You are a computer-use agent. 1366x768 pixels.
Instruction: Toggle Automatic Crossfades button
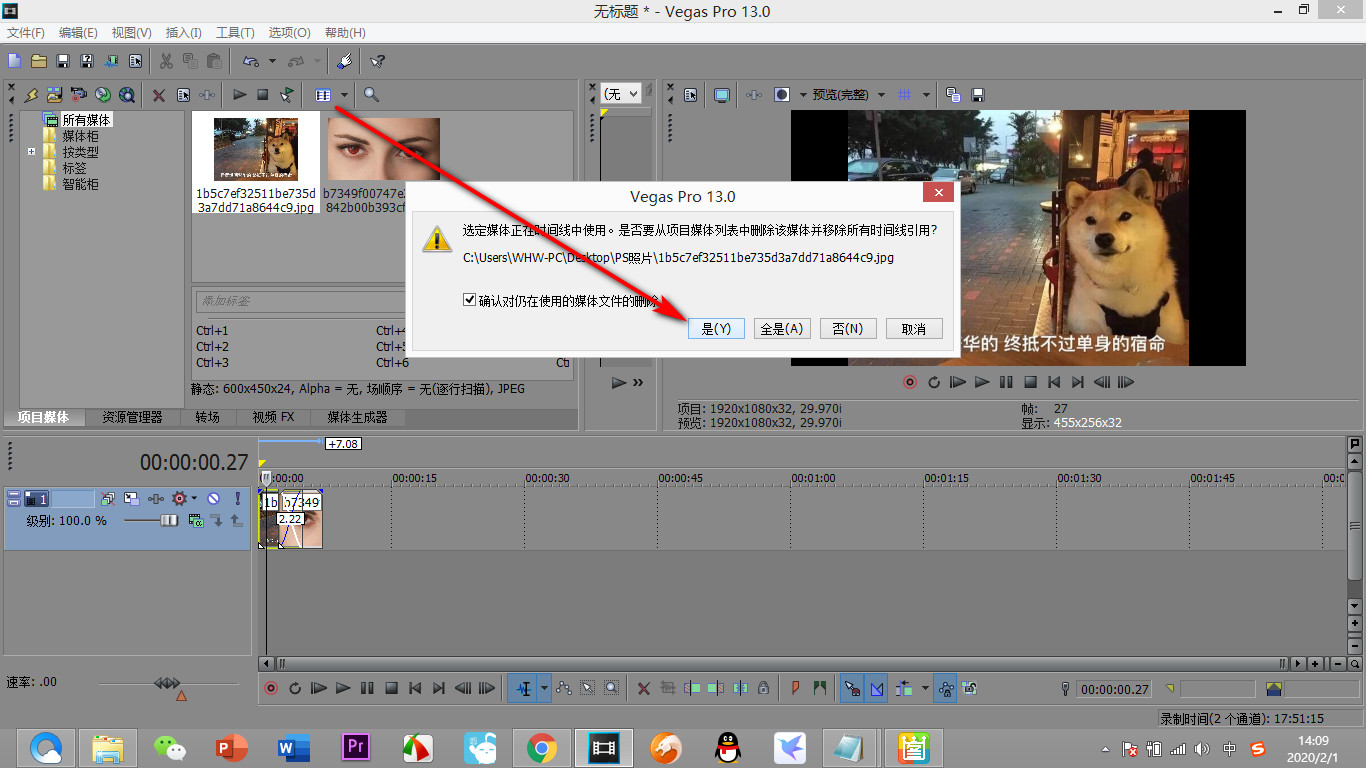pyautogui.click(x=877, y=688)
